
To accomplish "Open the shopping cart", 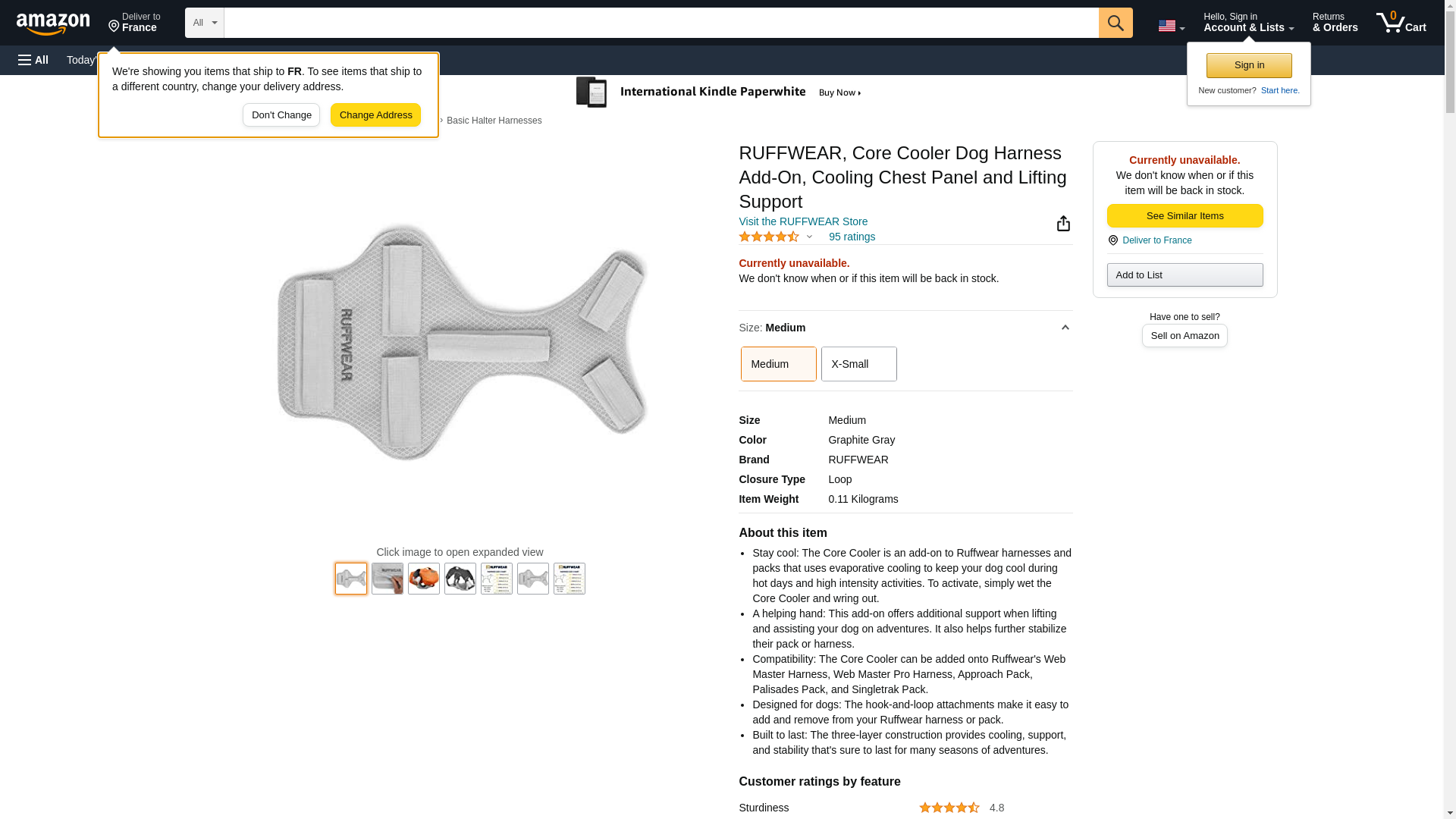I will (x=1401, y=23).
